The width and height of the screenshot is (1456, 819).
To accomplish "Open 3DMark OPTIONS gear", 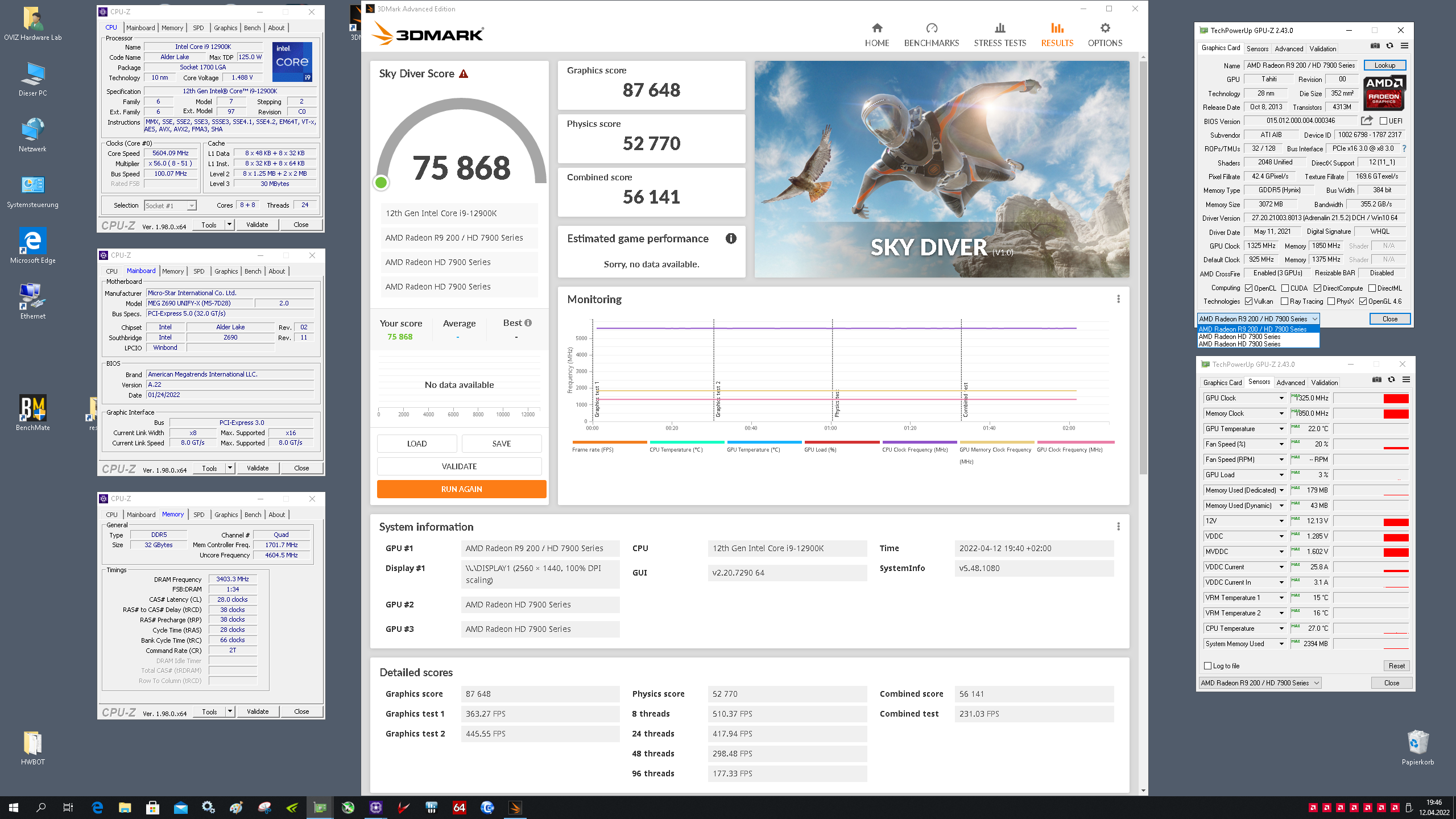I will click(1105, 35).
